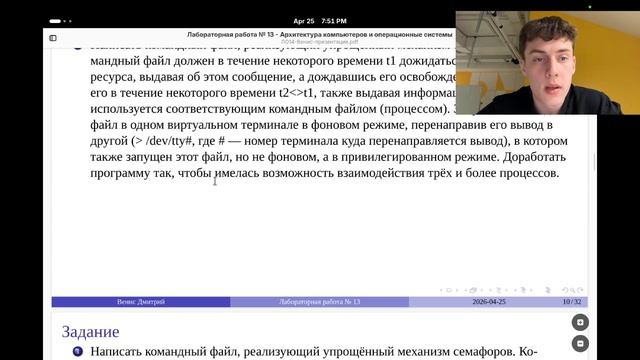Image resolution: width=640 pixels, height=360 pixels.
Task: Click the blue bullet before 'Написать командный файл'
Action: (x=78, y=351)
